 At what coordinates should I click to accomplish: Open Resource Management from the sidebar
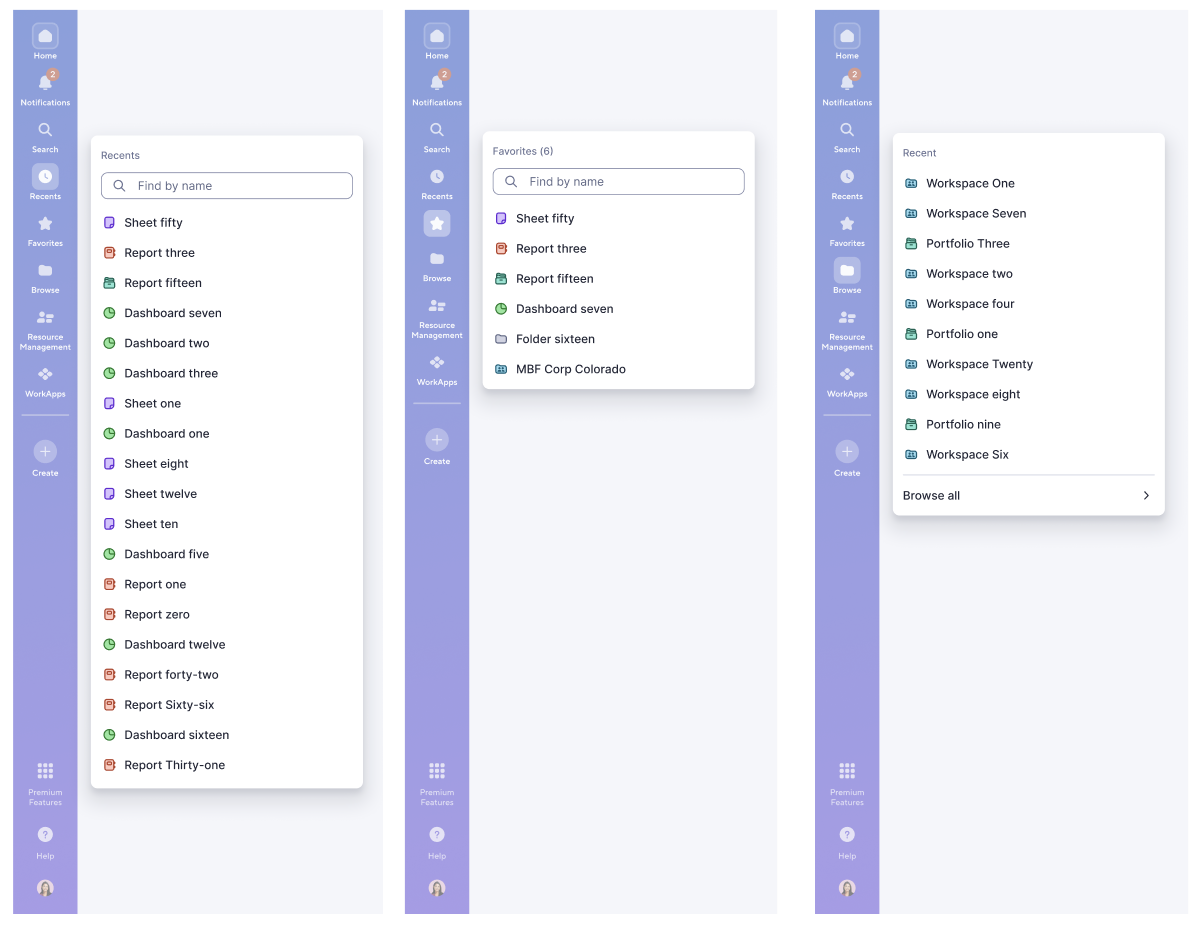coord(45,318)
